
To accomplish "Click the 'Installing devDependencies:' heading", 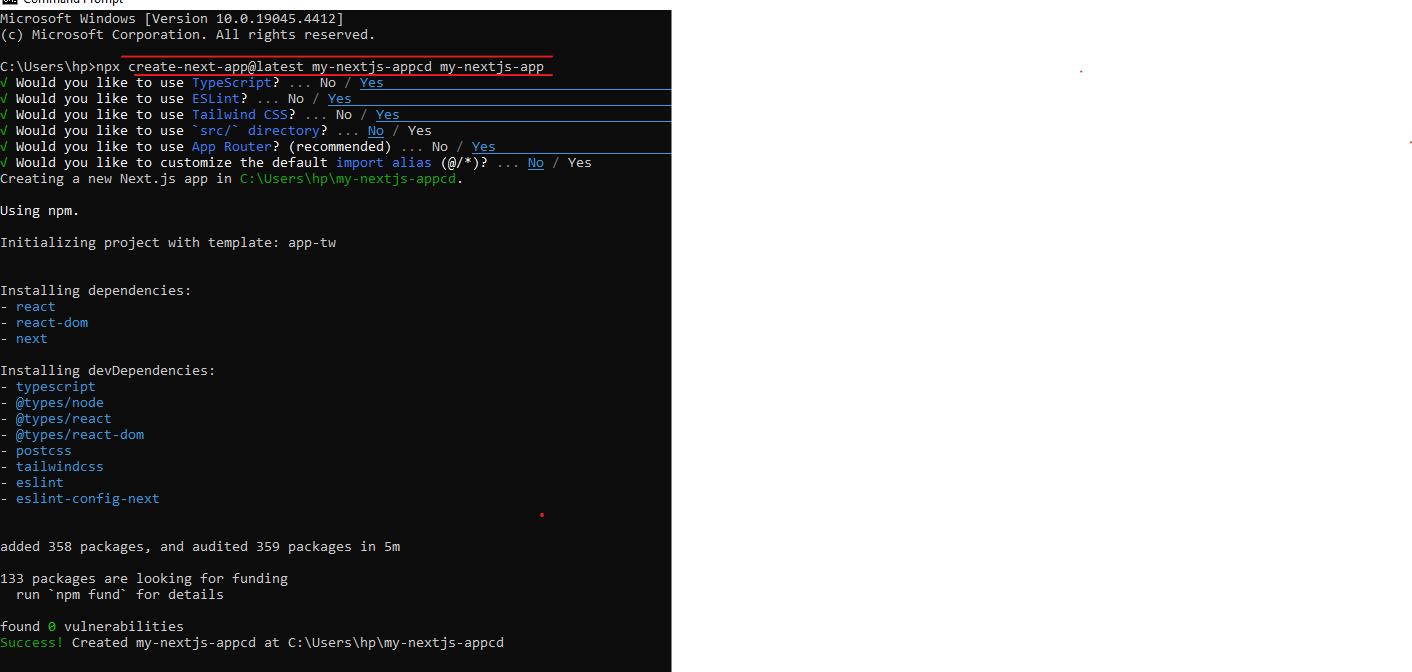I will click(x=108, y=371).
